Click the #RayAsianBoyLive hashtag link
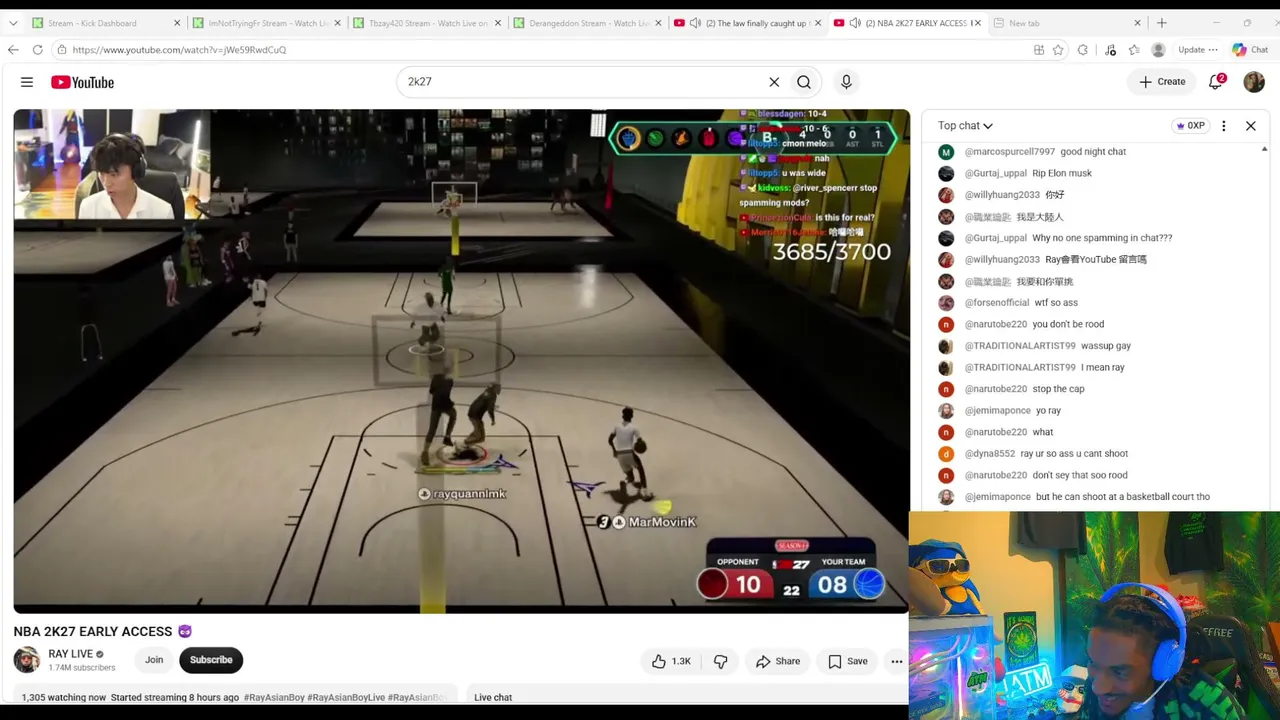1280x720 pixels. tap(346, 697)
